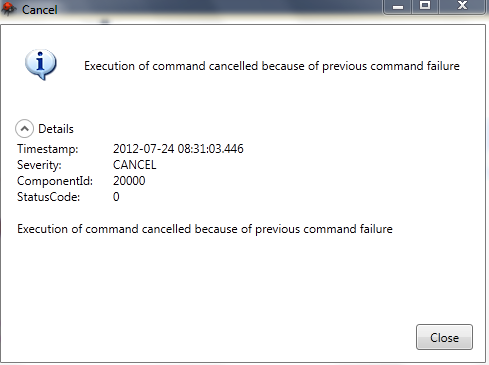Click the Cancel window title text
This screenshot has height=365, width=489.
coord(40,10)
